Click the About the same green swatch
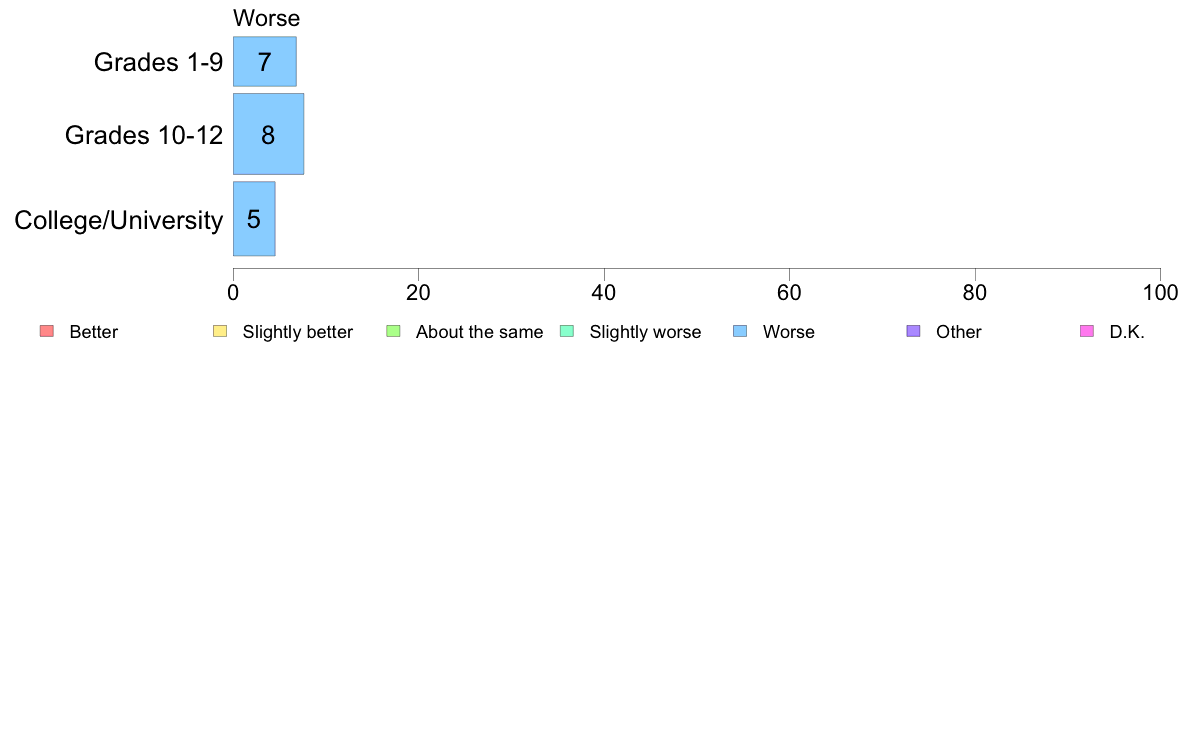Screen dimensions: 1188x736 pos(393,331)
